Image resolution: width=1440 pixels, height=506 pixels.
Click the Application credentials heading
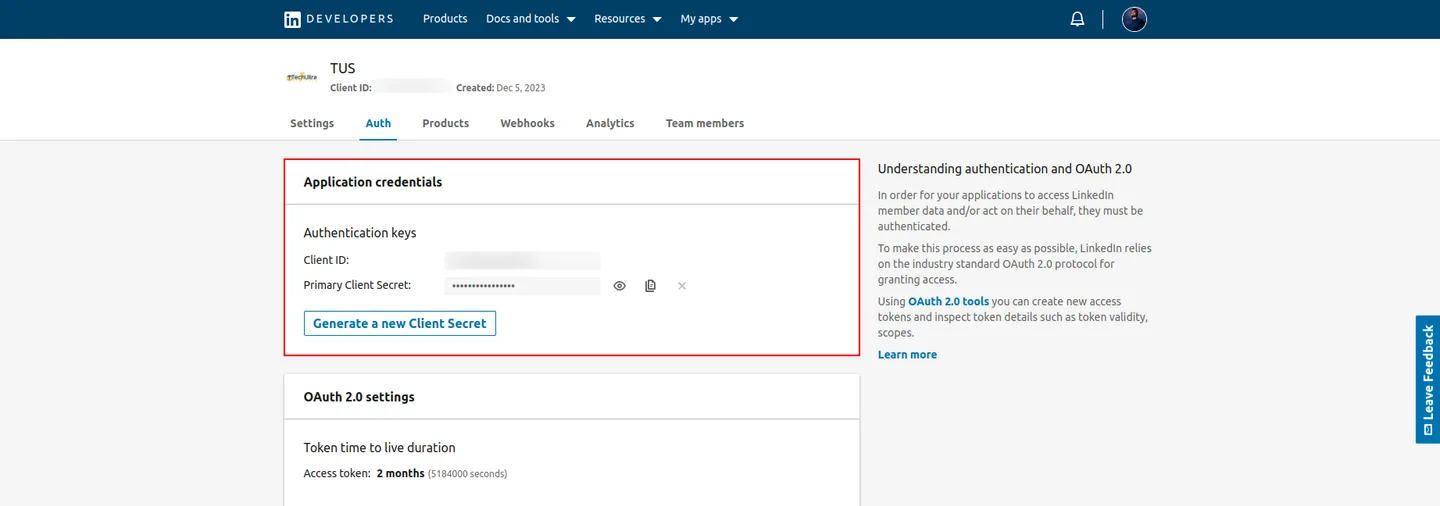tap(373, 182)
